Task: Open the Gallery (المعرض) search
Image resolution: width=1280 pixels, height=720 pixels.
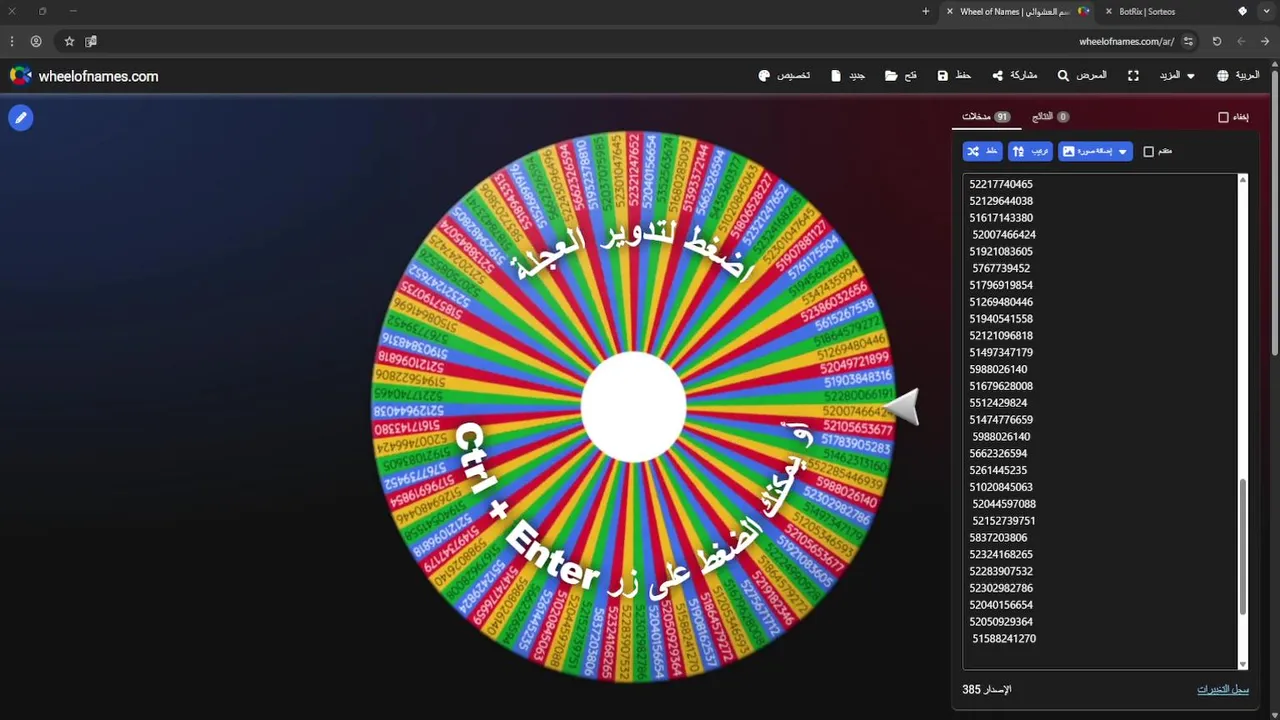Action: [1082, 76]
